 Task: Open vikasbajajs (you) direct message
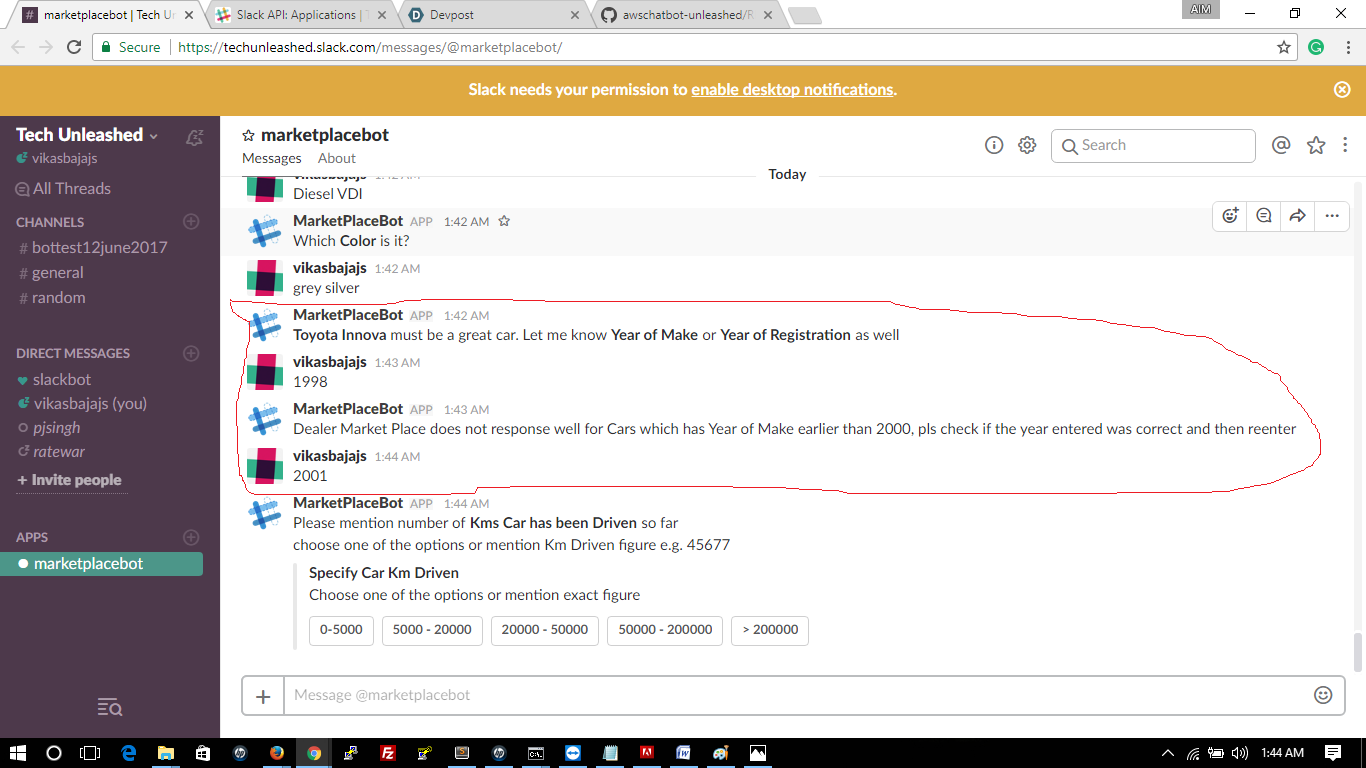(x=90, y=403)
